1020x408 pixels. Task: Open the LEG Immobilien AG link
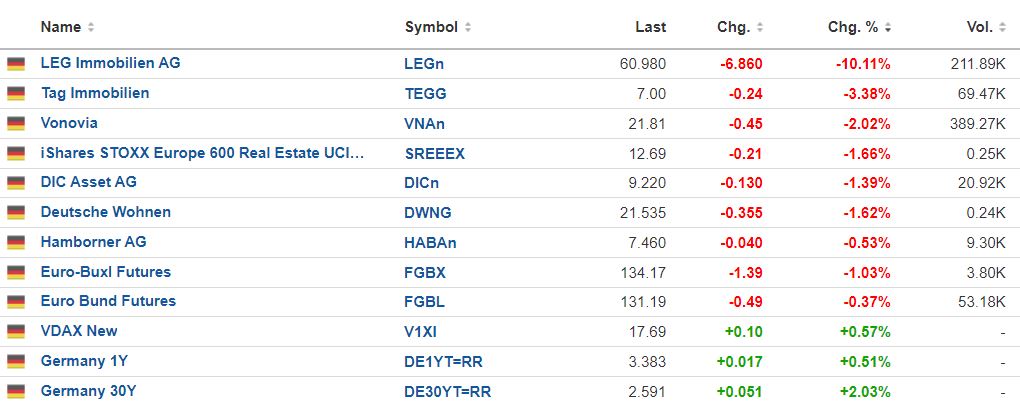[x=110, y=63]
